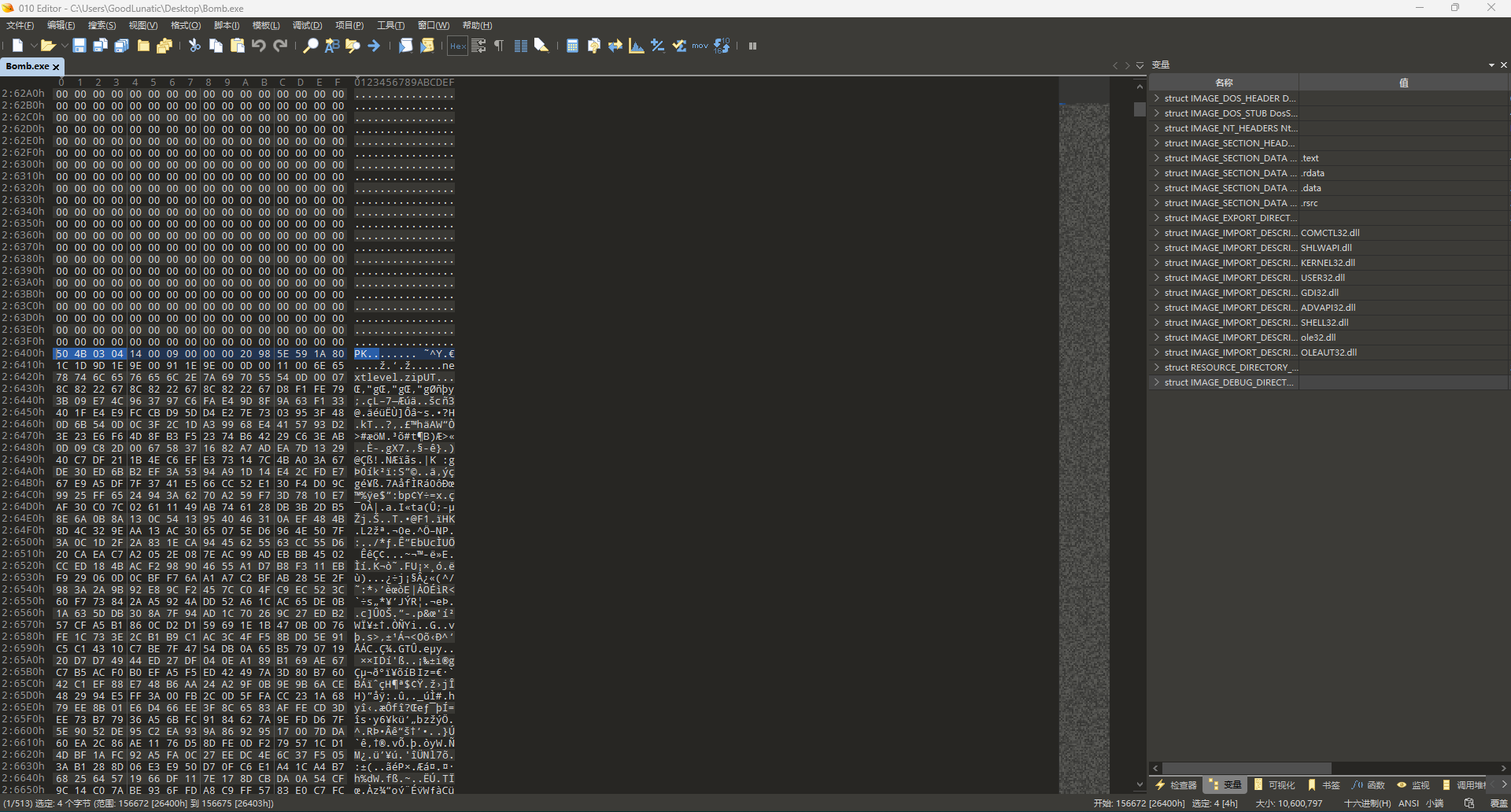Click the Undo arrow icon
Viewport: 1511px width, 812px height.
[x=258, y=46]
